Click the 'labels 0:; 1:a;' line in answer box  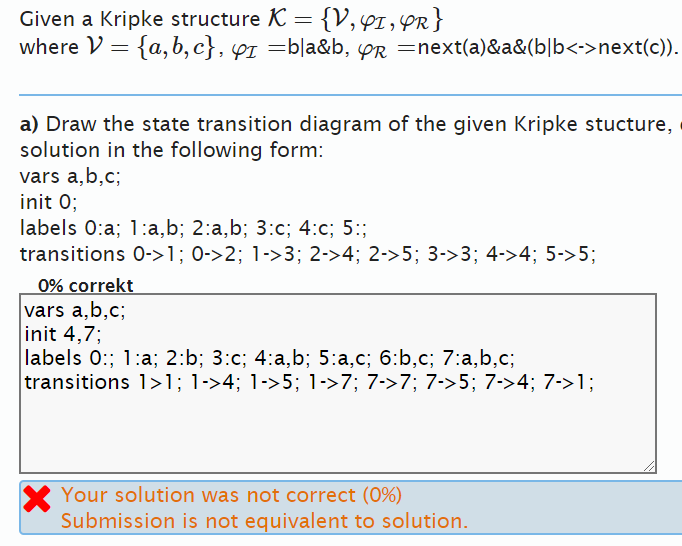[270, 358]
